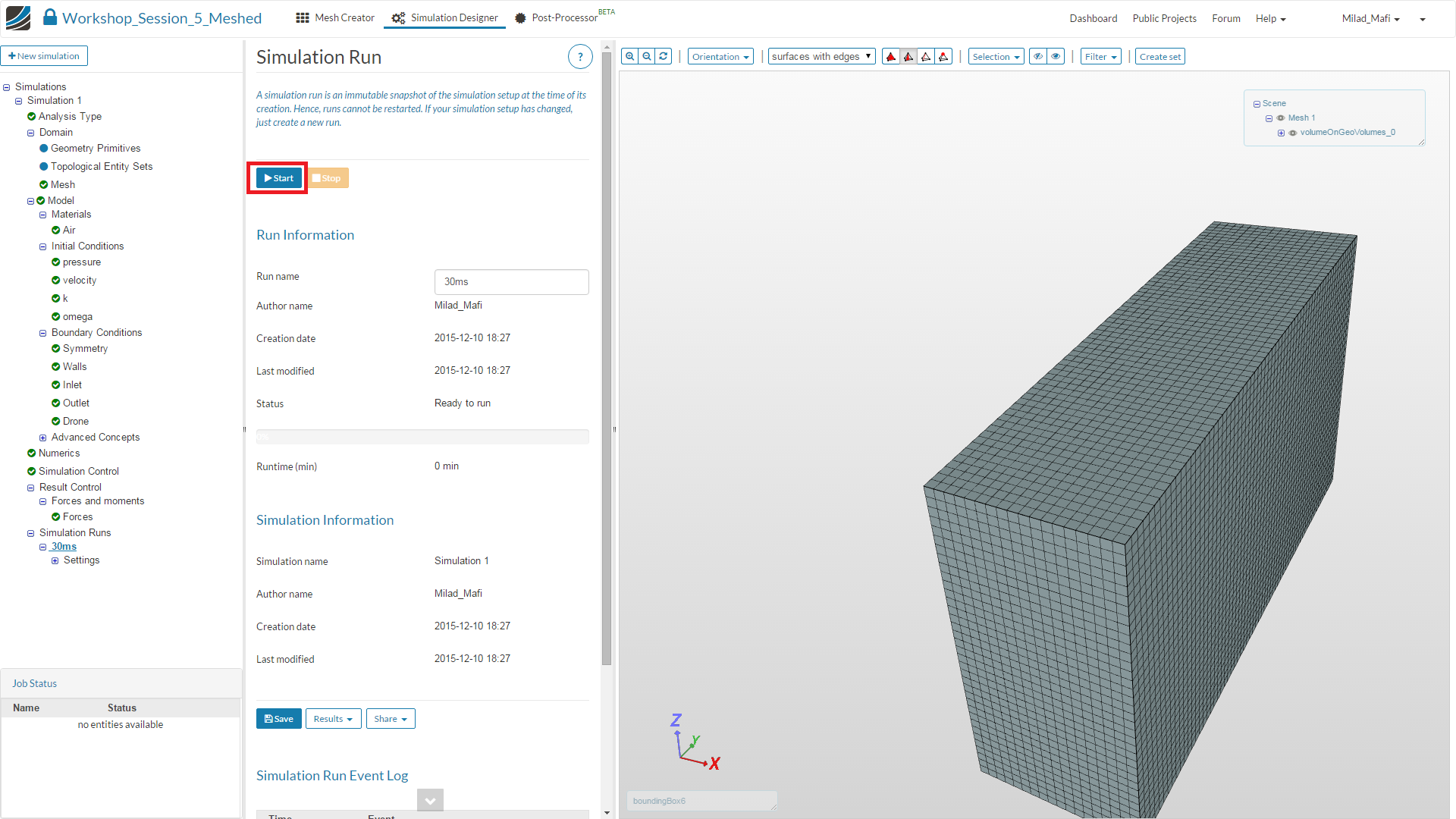Click the Run name input field
Image resolution: width=1456 pixels, height=819 pixels.
511,281
